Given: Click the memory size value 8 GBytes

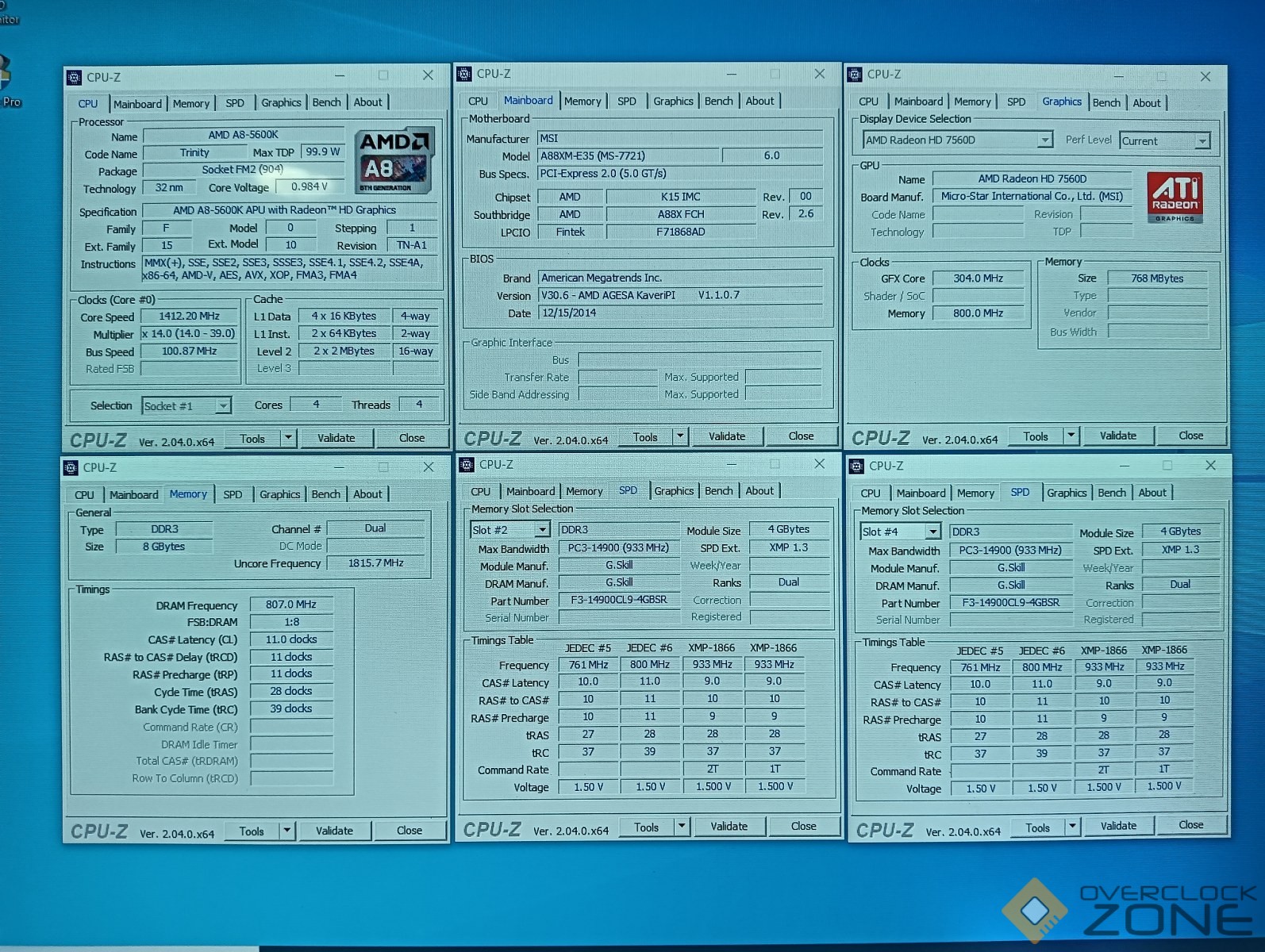Looking at the screenshot, I should click(x=164, y=547).
